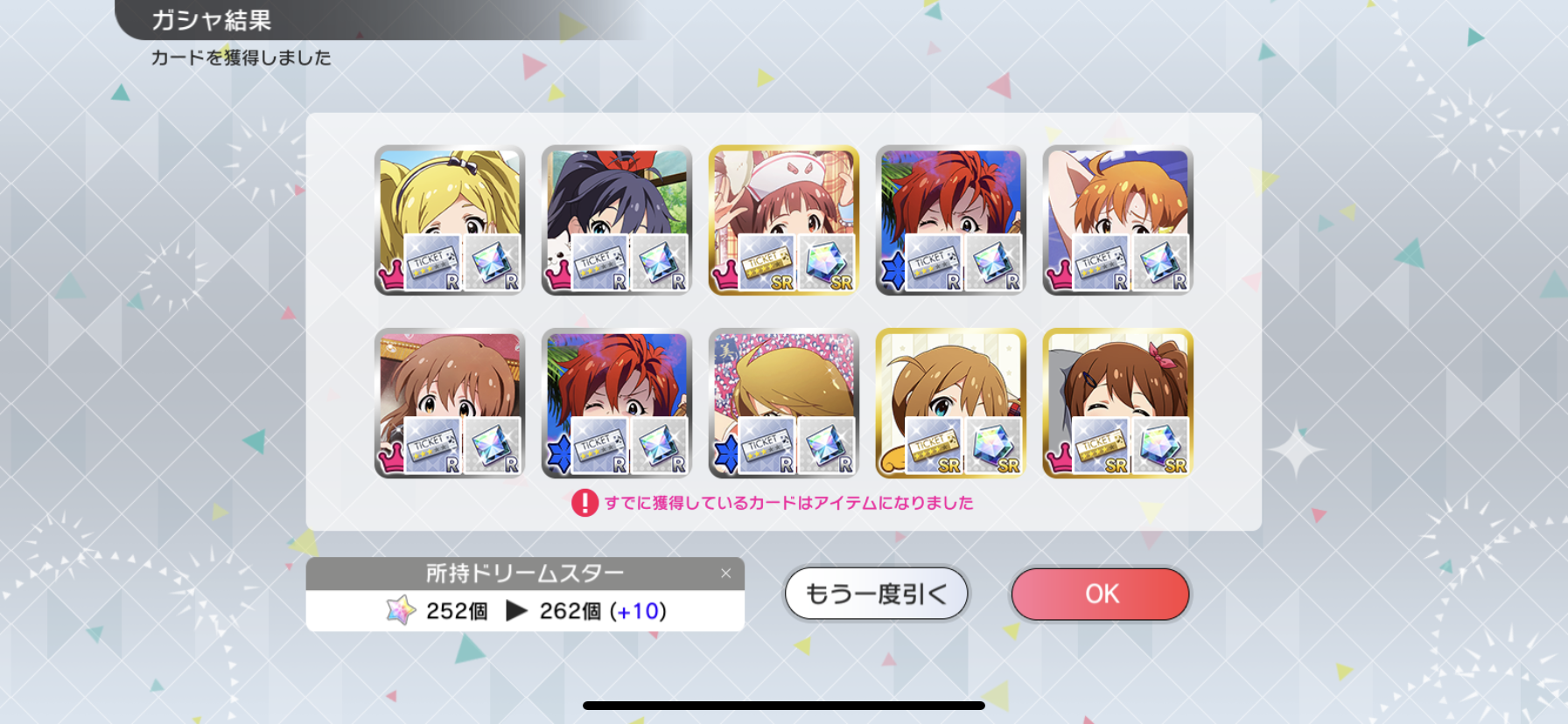Tap the R crystal icon on the orange-haired card

[1159, 262]
